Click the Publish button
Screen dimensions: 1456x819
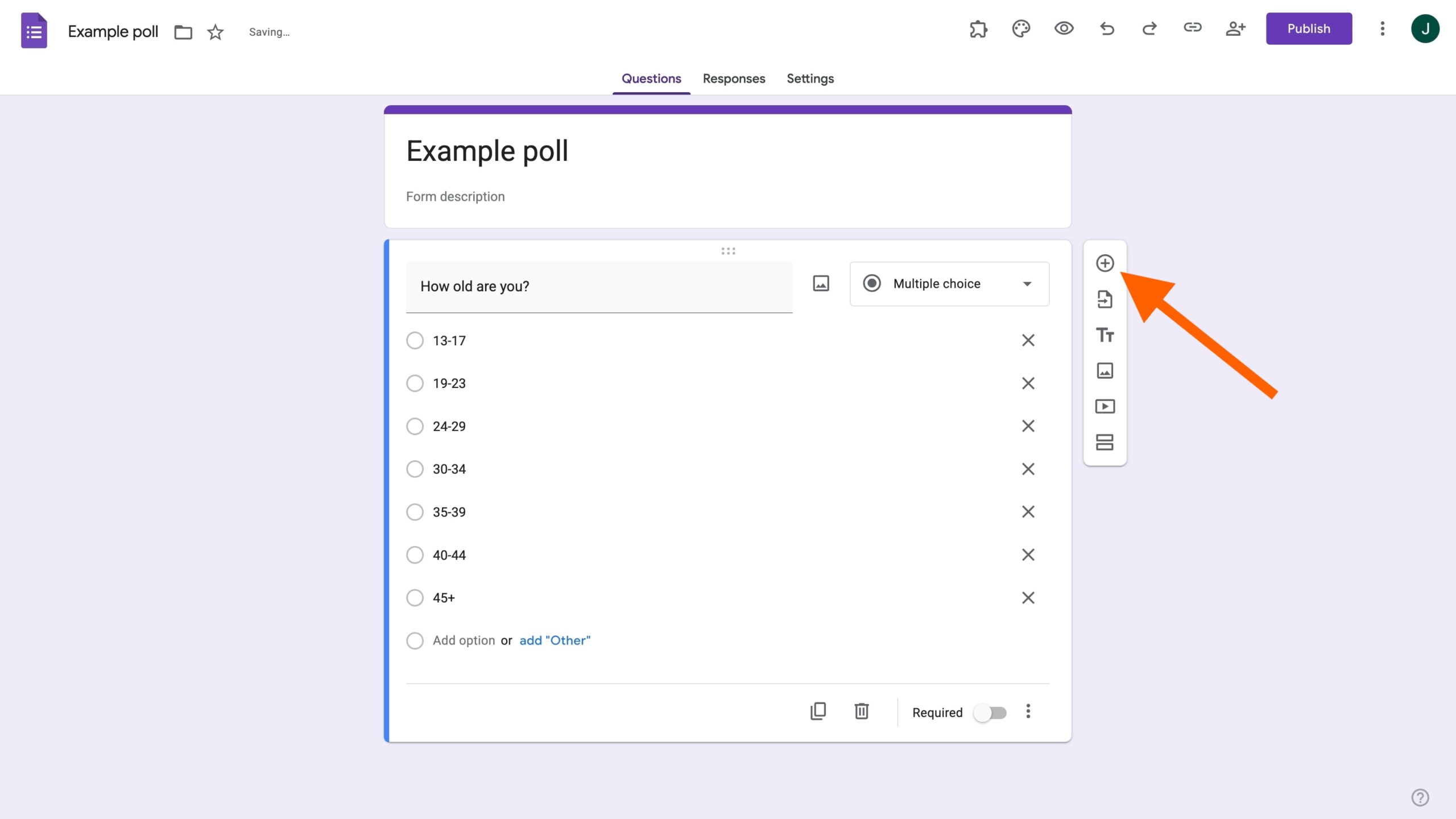pos(1309,28)
